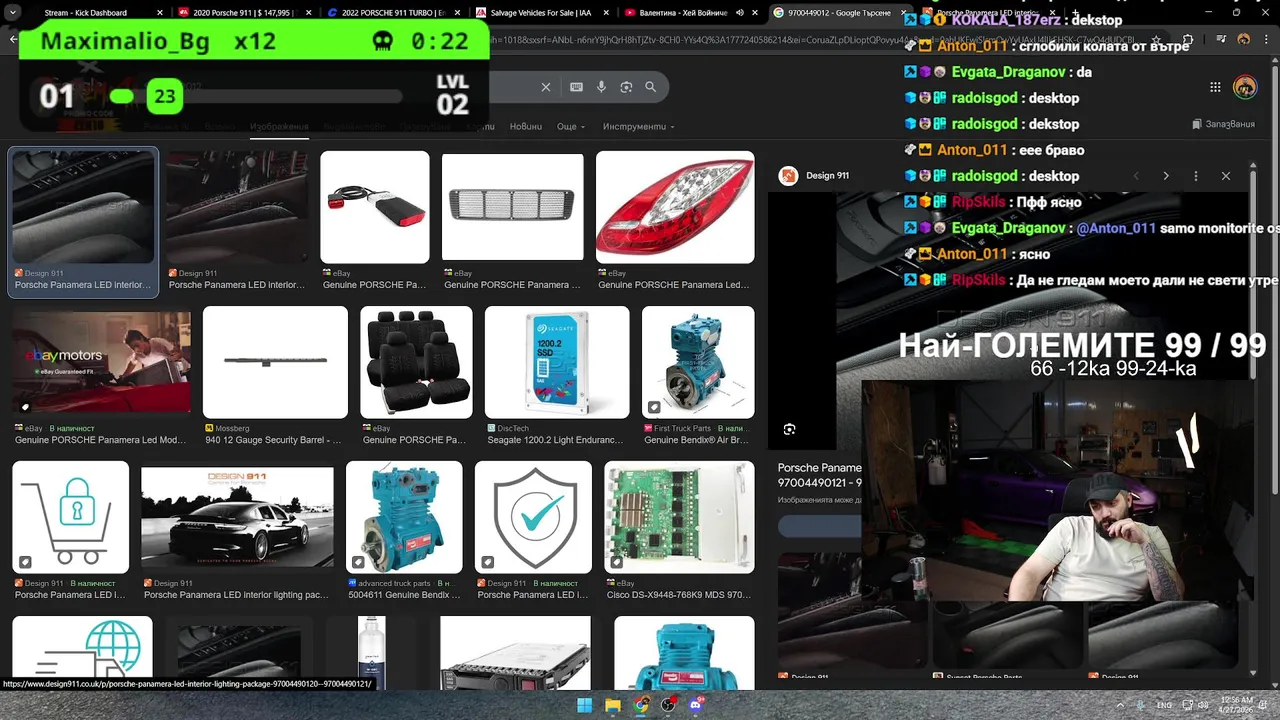The height and width of the screenshot is (720, 1280).
Task: Open the Запазвания saved items link
Action: pyautogui.click(x=1224, y=124)
